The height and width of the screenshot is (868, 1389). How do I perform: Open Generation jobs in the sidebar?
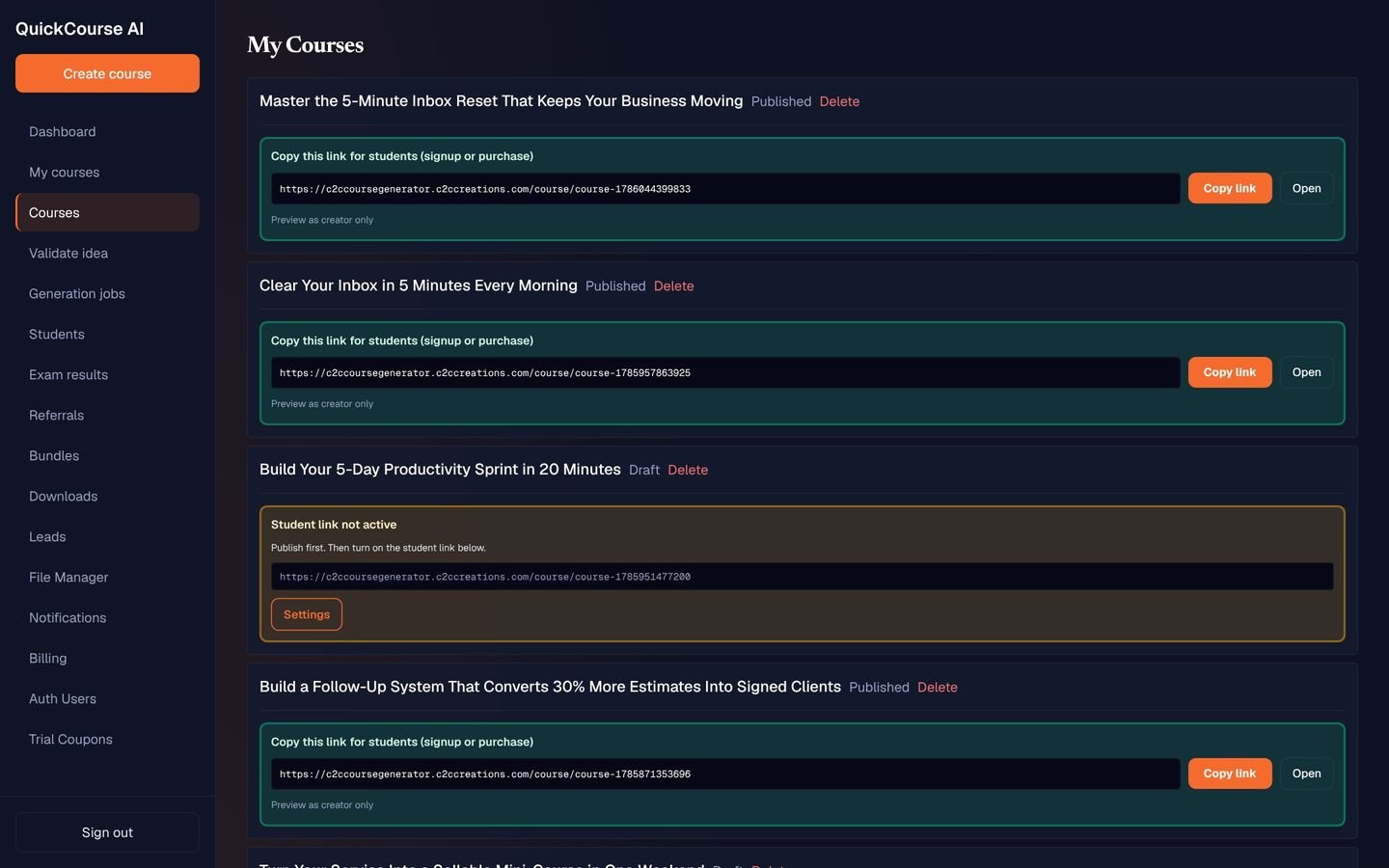click(107, 293)
